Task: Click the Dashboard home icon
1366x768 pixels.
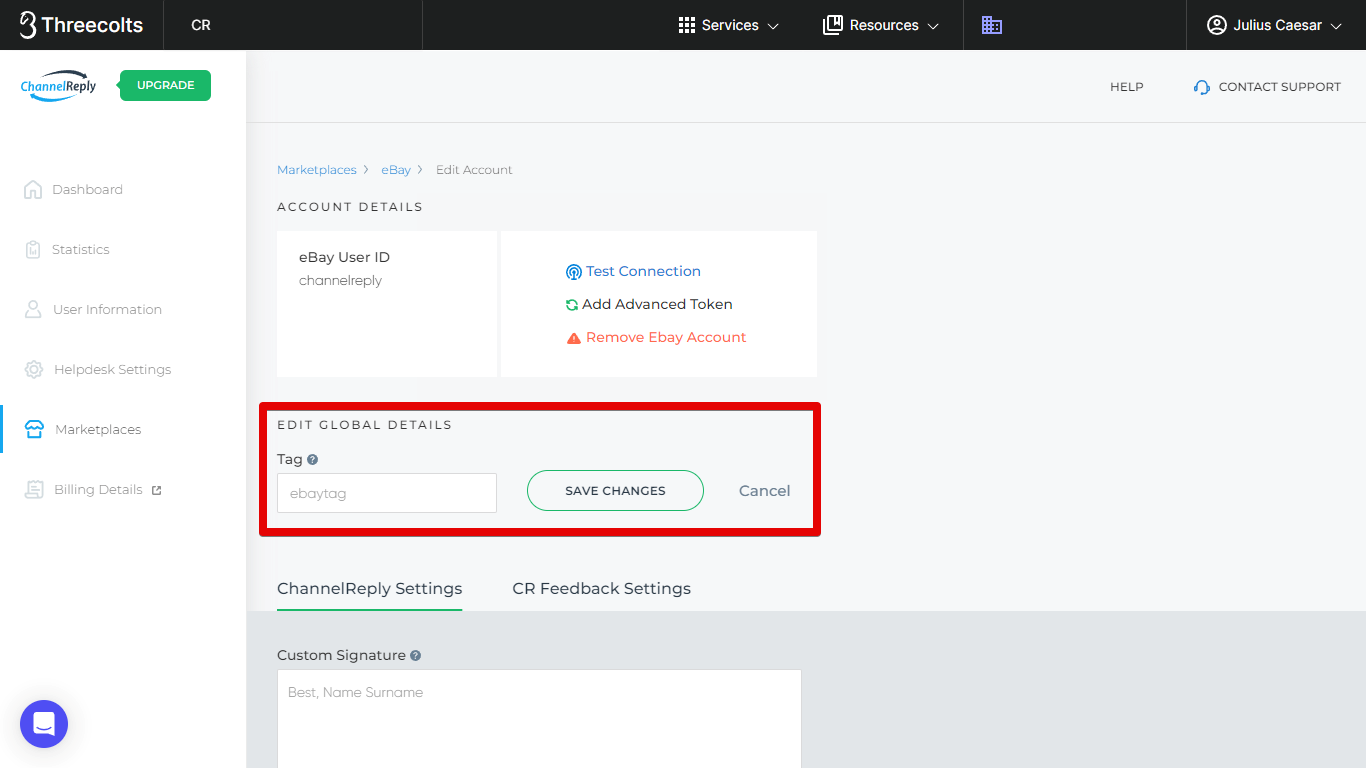Action: pyautogui.click(x=33, y=189)
